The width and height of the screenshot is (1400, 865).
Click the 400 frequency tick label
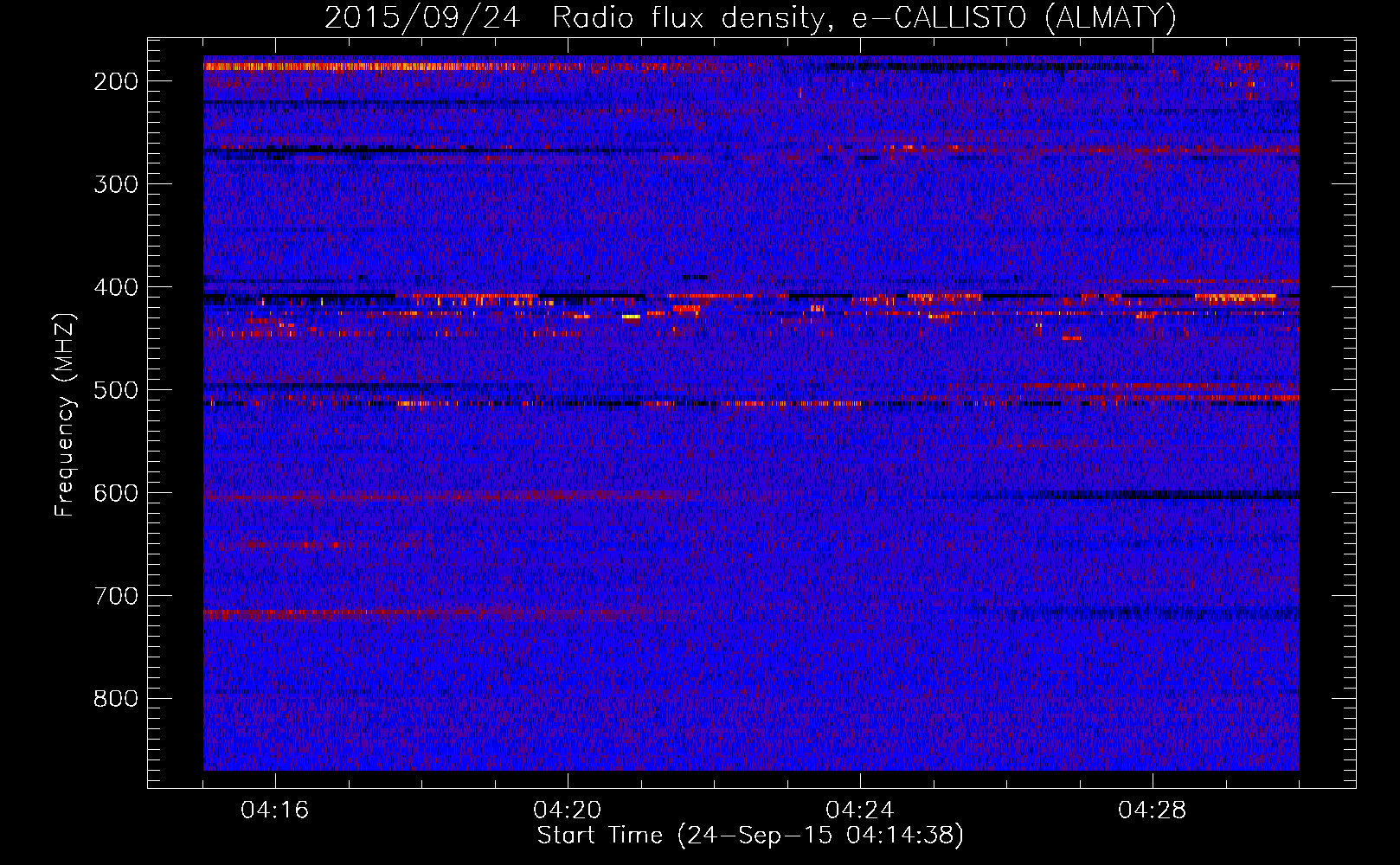[116, 287]
